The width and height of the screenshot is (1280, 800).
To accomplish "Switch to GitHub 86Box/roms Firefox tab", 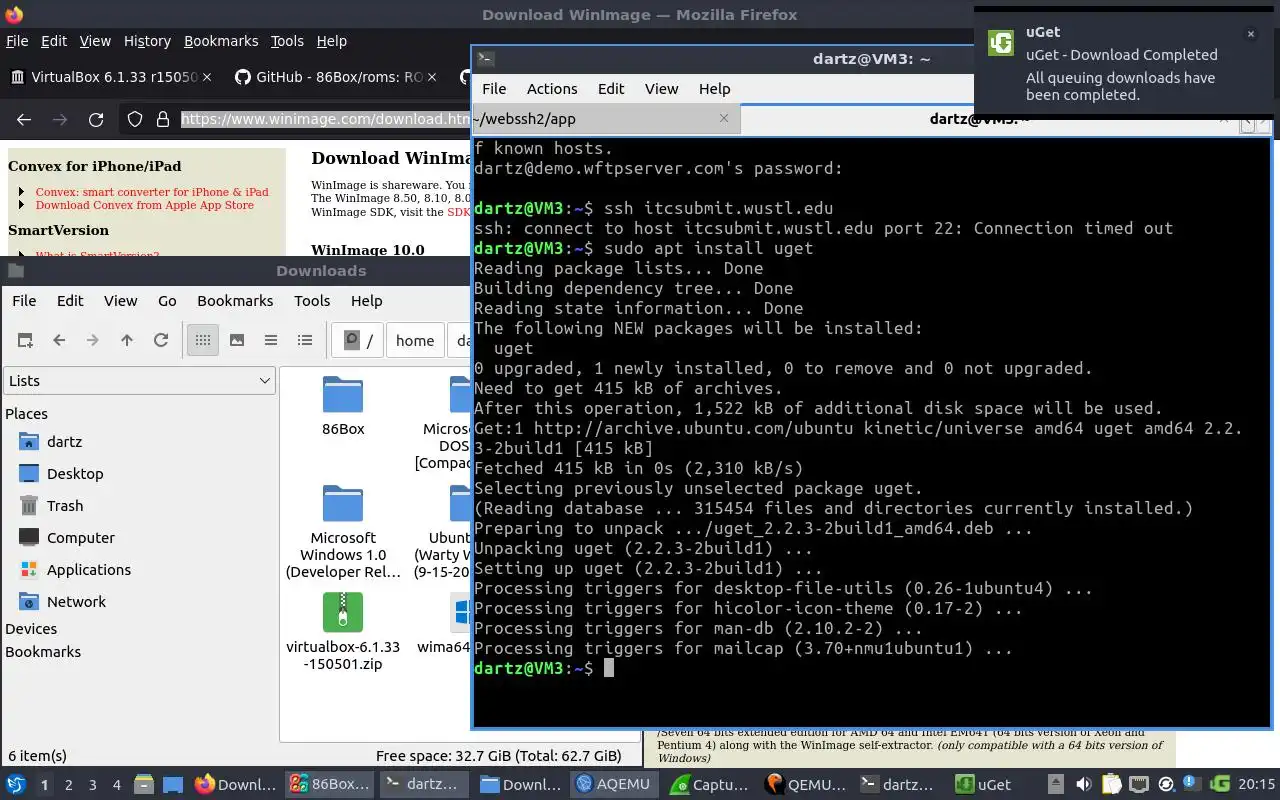I will [x=335, y=77].
